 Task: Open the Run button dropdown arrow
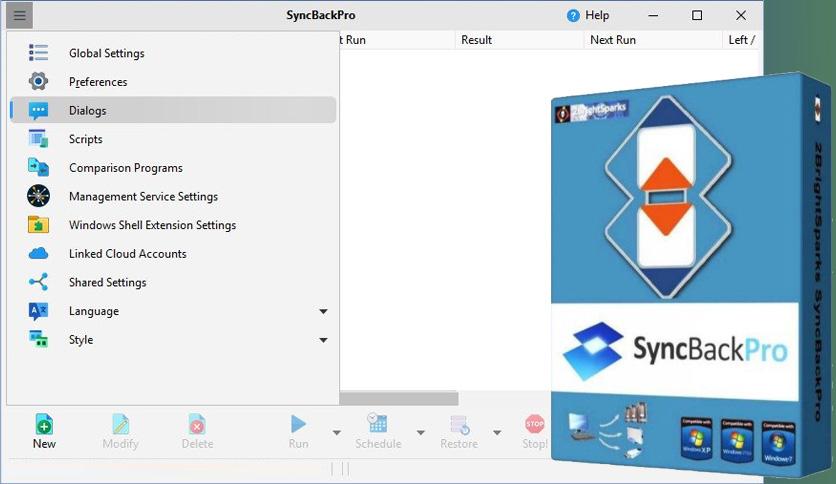(x=336, y=433)
